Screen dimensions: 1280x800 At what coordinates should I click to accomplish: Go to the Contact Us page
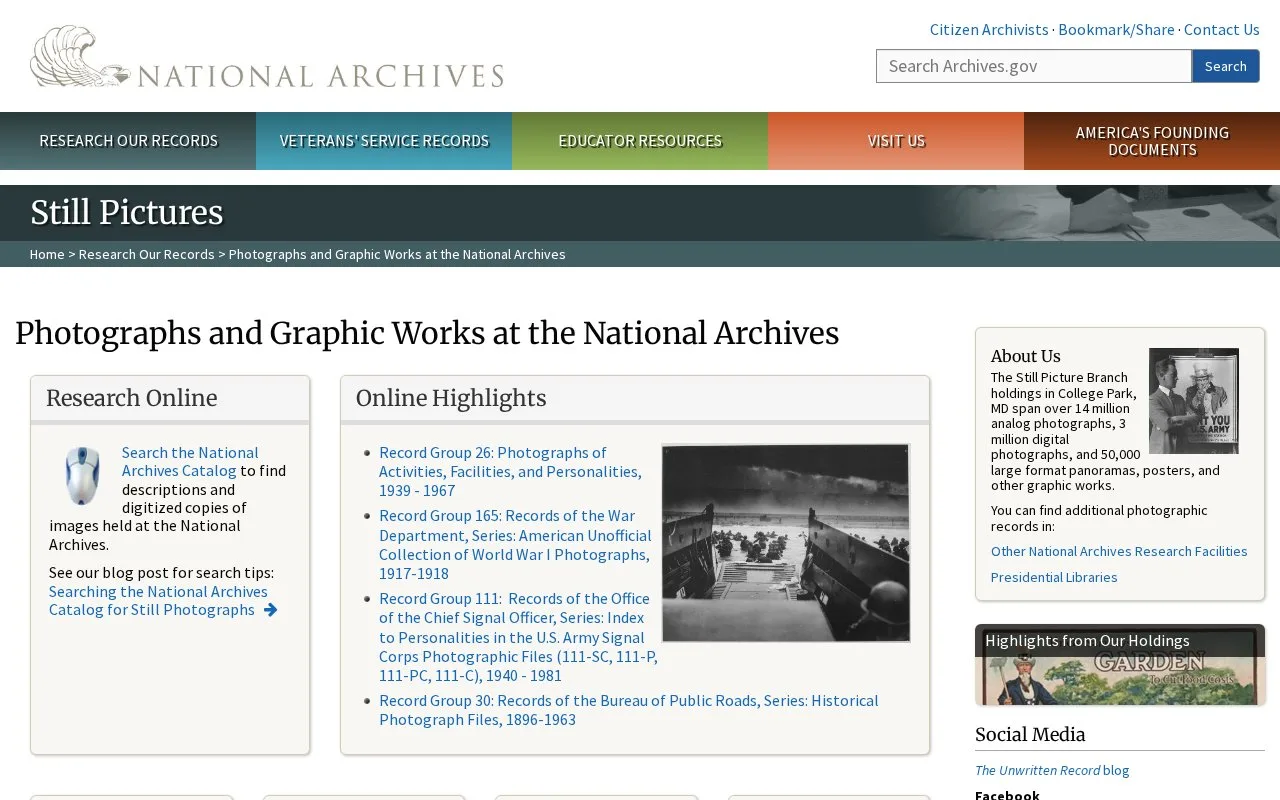click(x=1221, y=30)
